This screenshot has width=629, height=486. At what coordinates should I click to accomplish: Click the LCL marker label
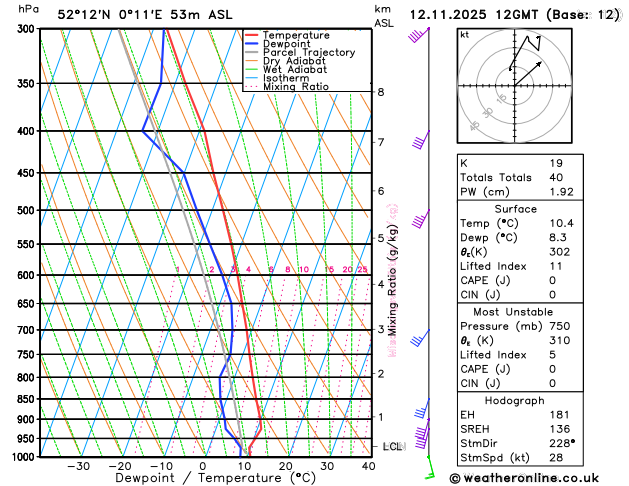click(x=394, y=446)
